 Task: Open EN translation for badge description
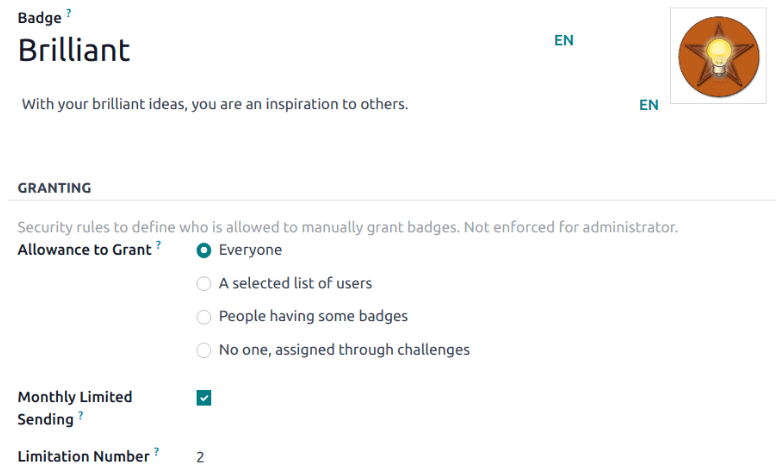649,104
